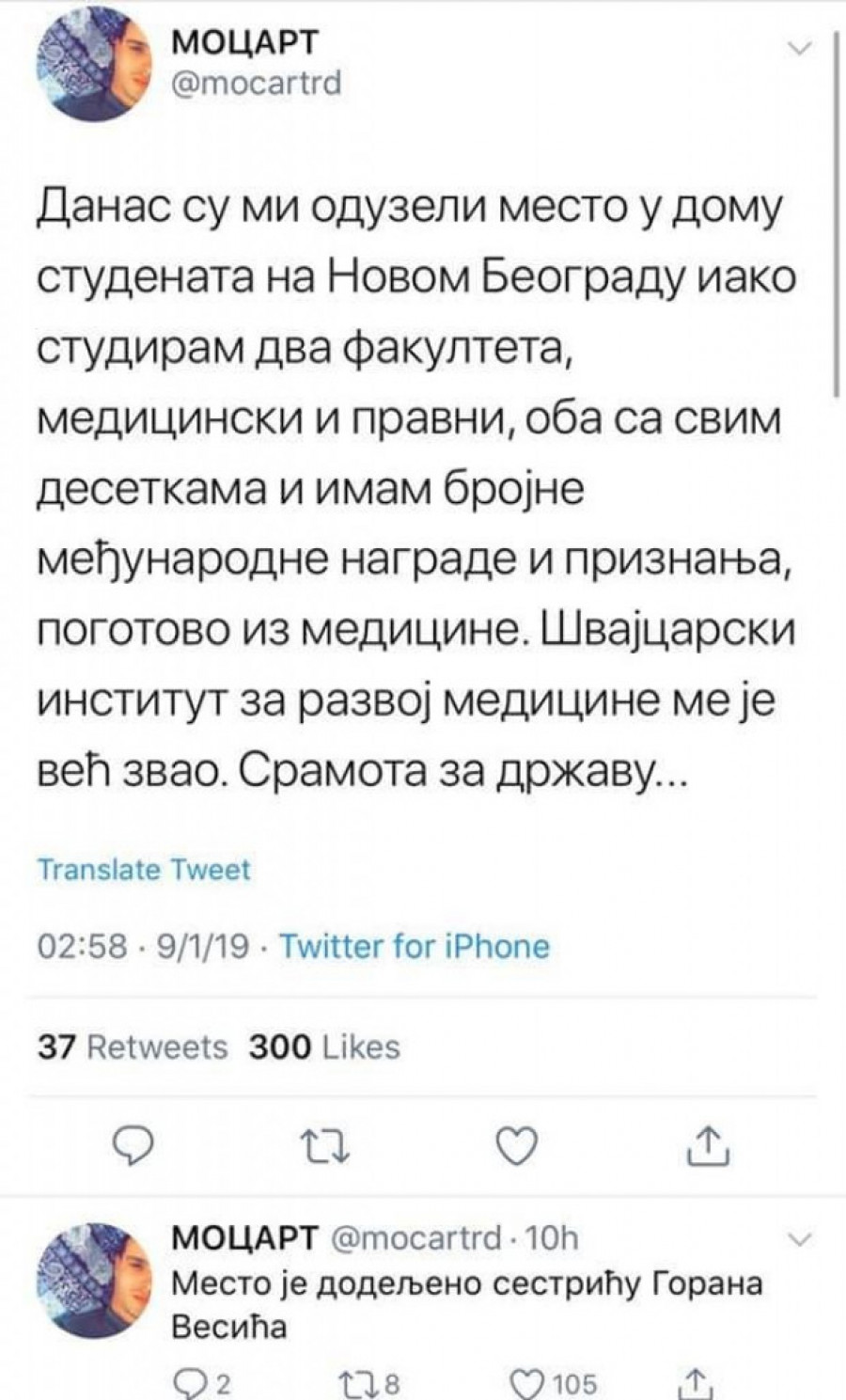Click the @mocartrd handle in the main tweet
This screenshot has width=846, height=1400.
[256, 85]
